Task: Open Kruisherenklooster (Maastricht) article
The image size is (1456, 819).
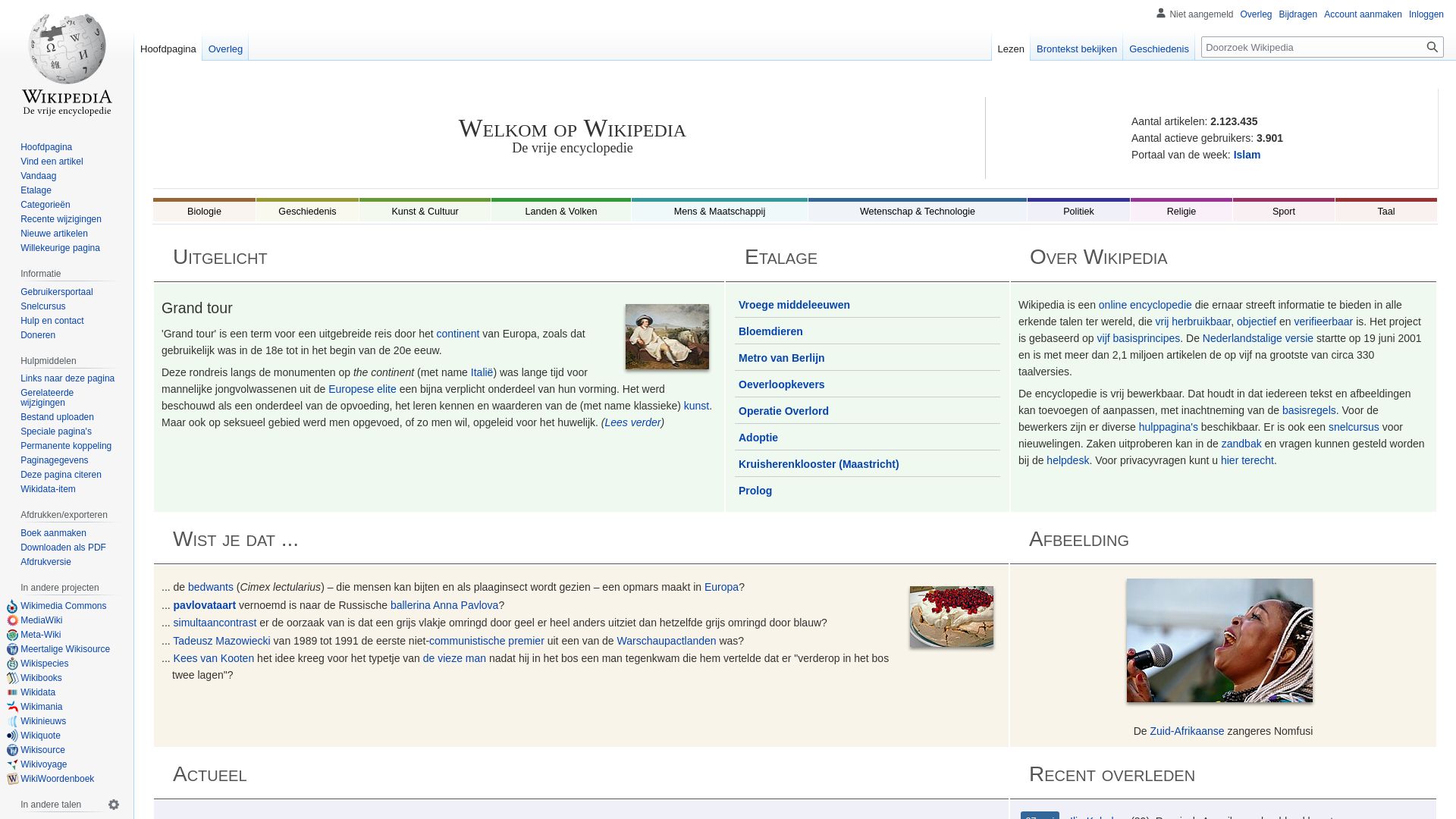Action: click(x=818, y=464)
